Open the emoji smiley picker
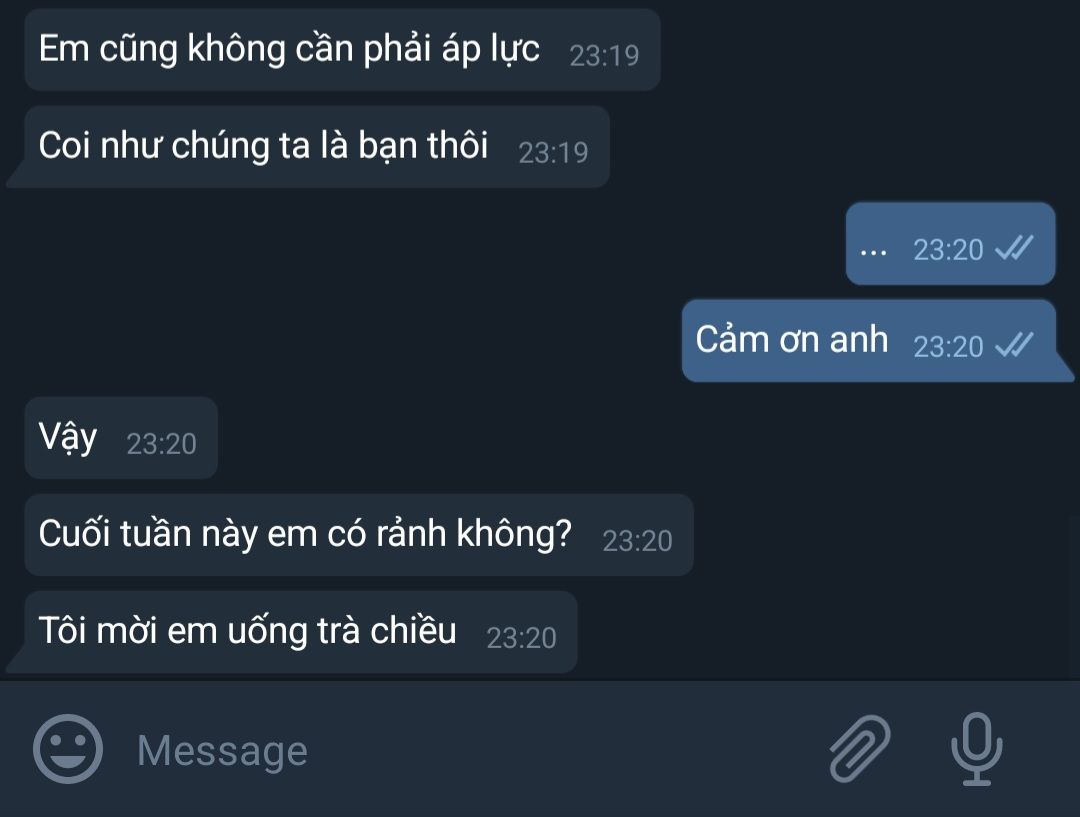 point(68,749)
